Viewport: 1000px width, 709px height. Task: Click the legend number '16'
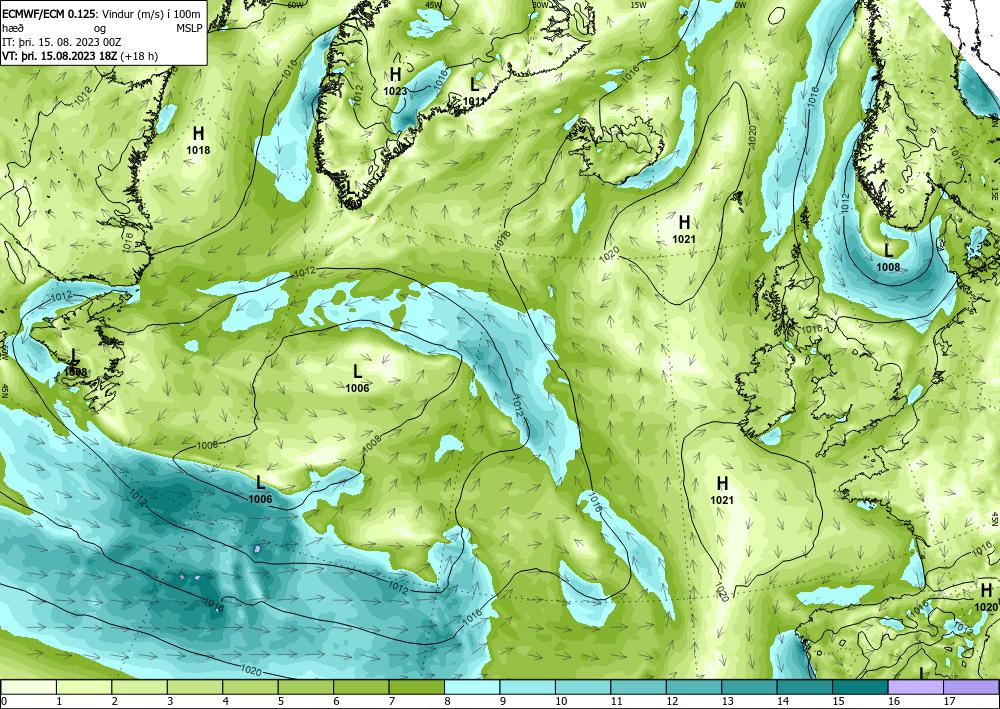[x=893, y=701]
